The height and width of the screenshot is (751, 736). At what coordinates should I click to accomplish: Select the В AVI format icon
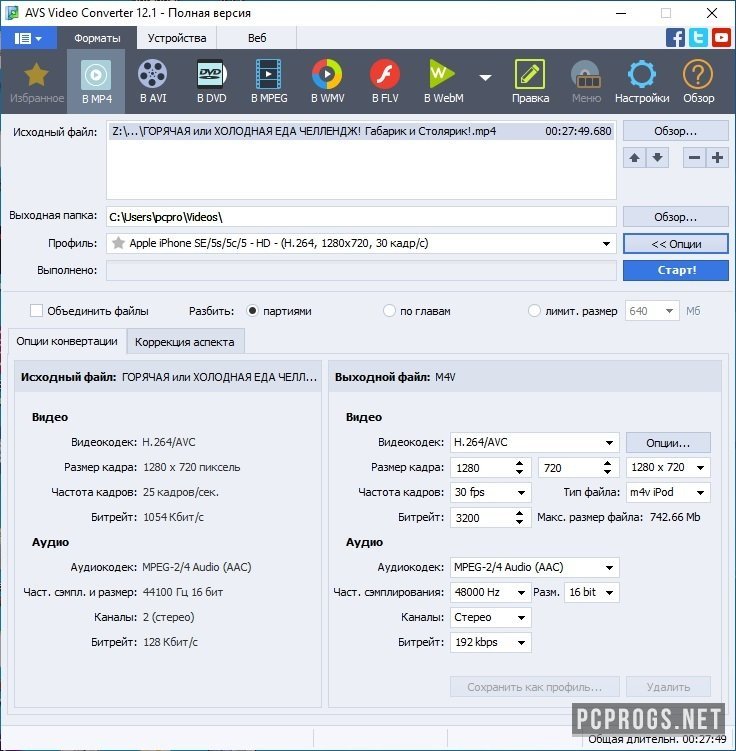point(153,81)
